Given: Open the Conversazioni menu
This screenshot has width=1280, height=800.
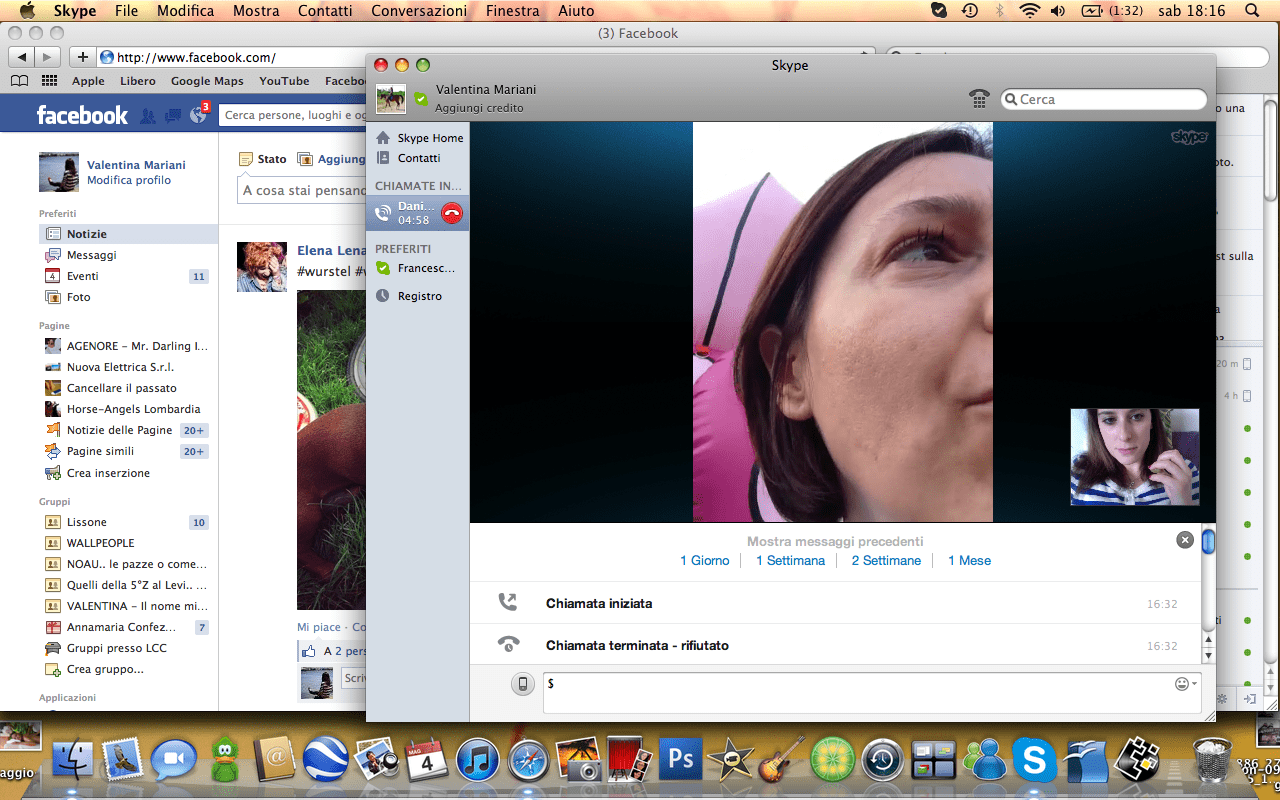Looking at the screenshot, I should 419,11.
